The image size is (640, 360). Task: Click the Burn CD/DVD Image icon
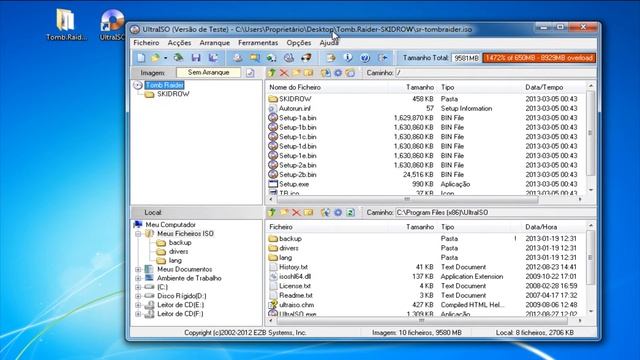[x=306, y=58]
